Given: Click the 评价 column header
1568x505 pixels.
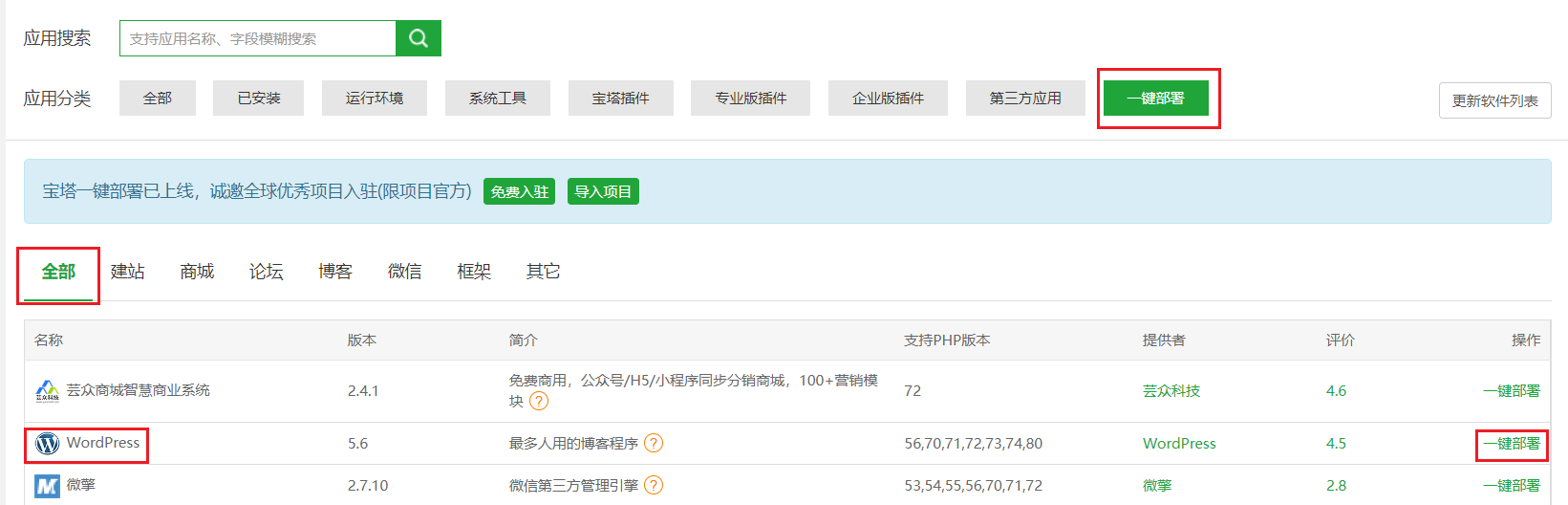Looking at the screenshot, I should coord(1341,340).
